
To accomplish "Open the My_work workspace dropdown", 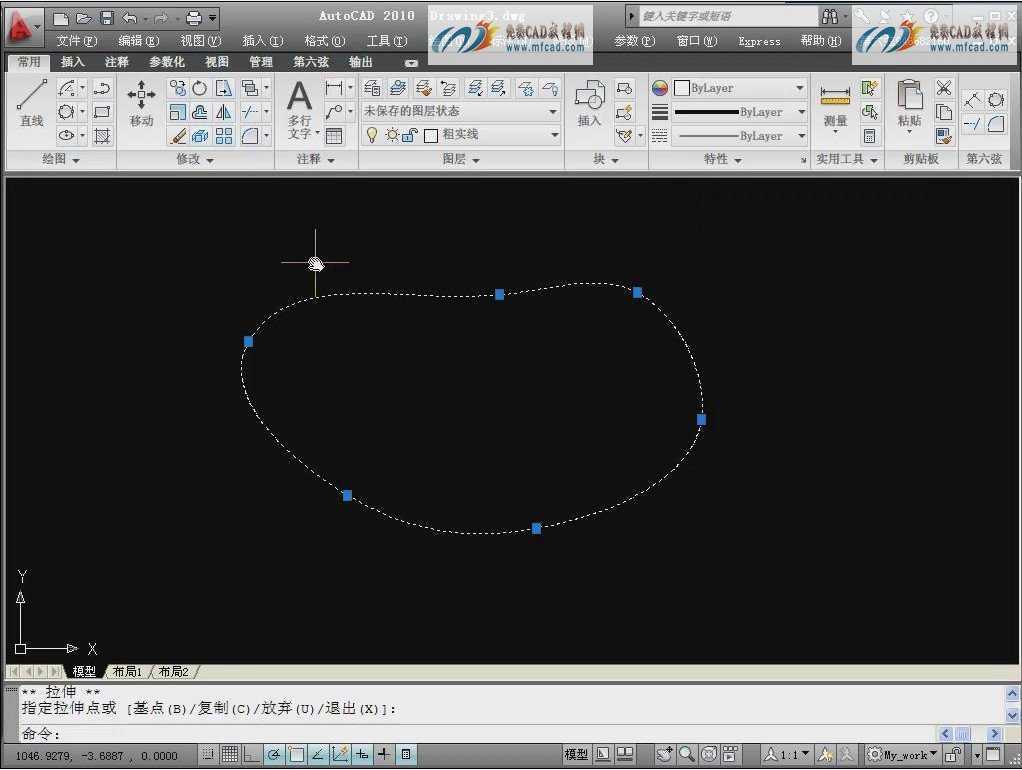I will 902,755.
